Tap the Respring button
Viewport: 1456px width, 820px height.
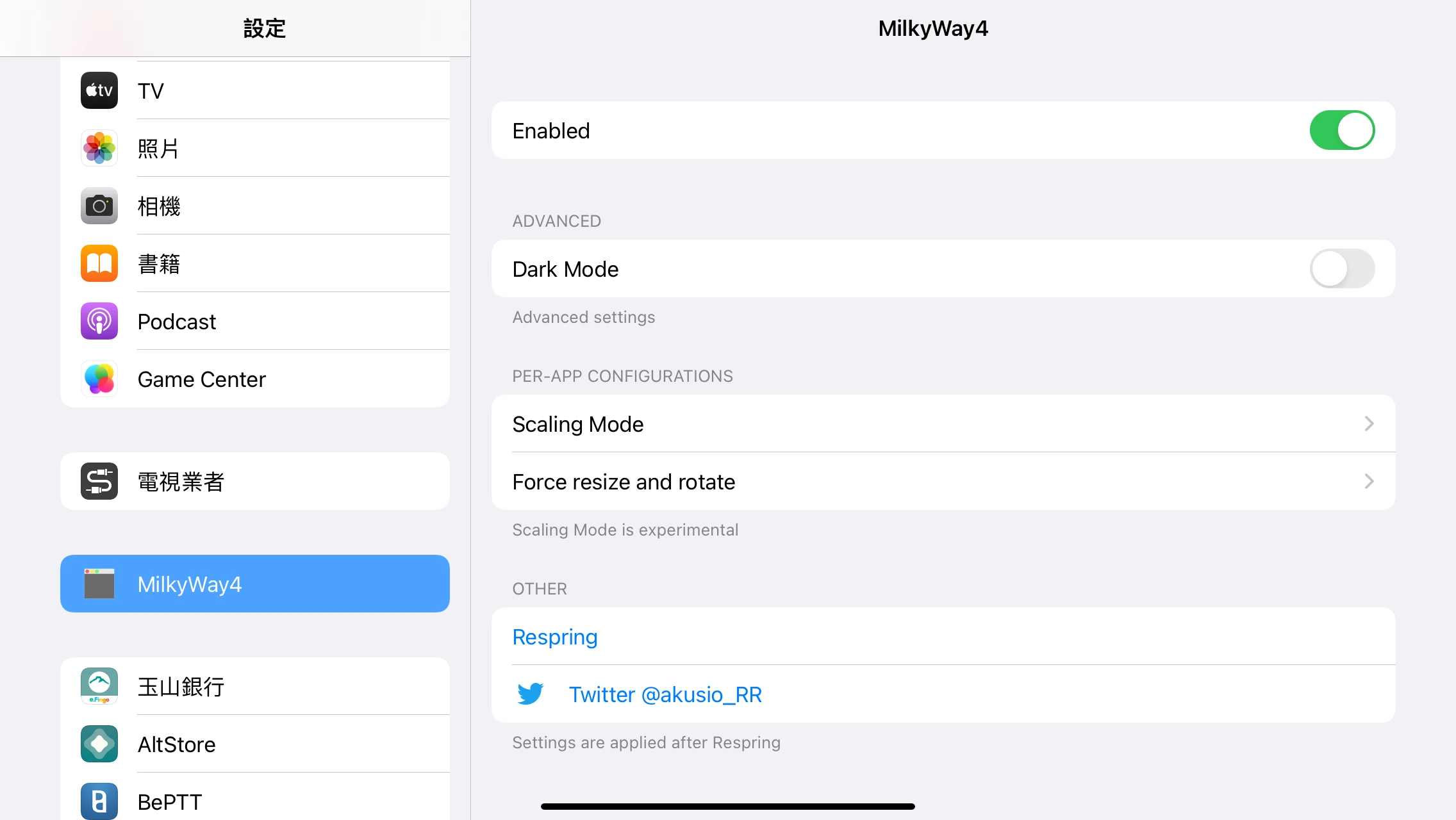(555, 637)
